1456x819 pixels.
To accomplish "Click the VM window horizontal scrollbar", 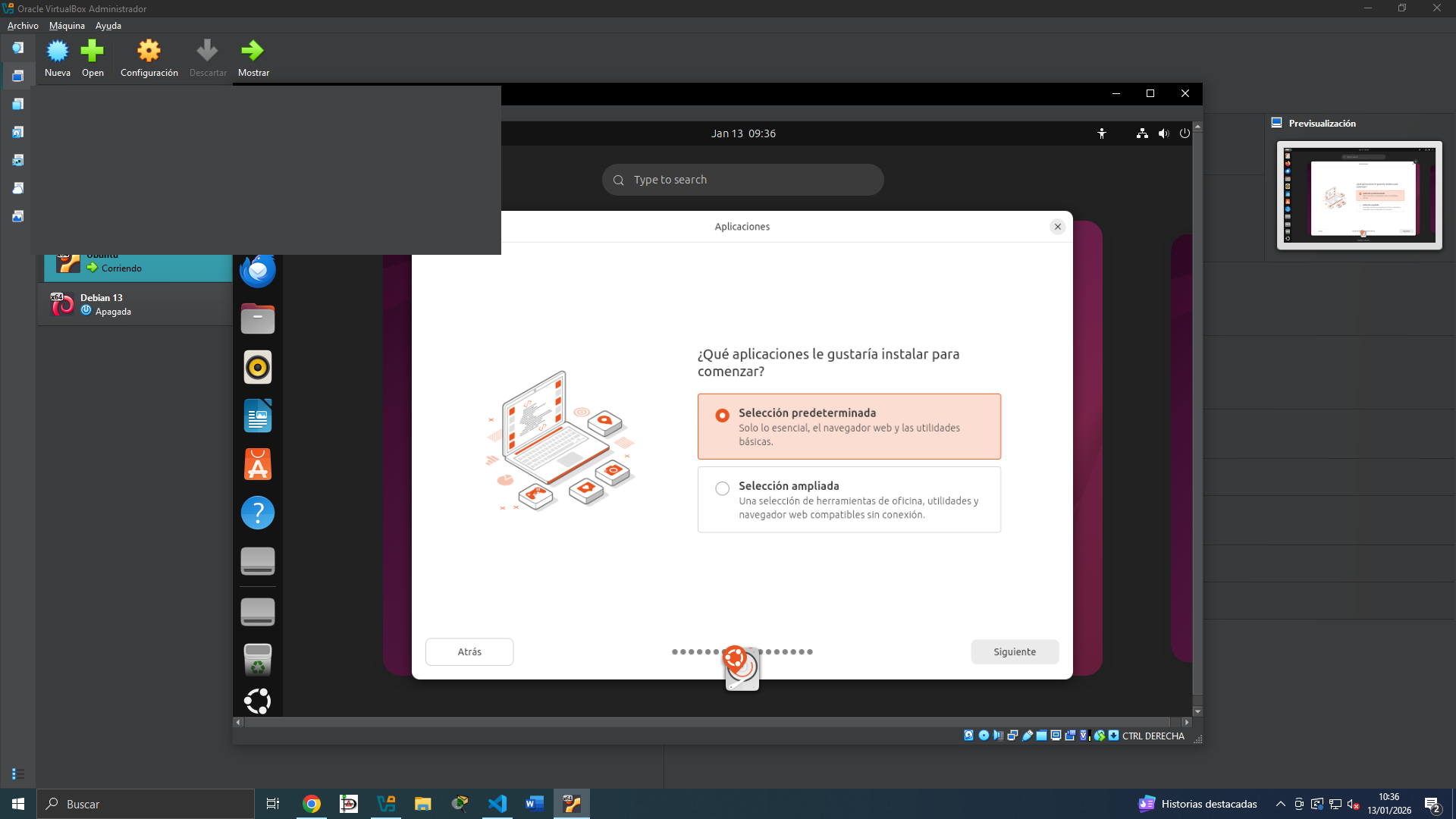I will 707,723.
